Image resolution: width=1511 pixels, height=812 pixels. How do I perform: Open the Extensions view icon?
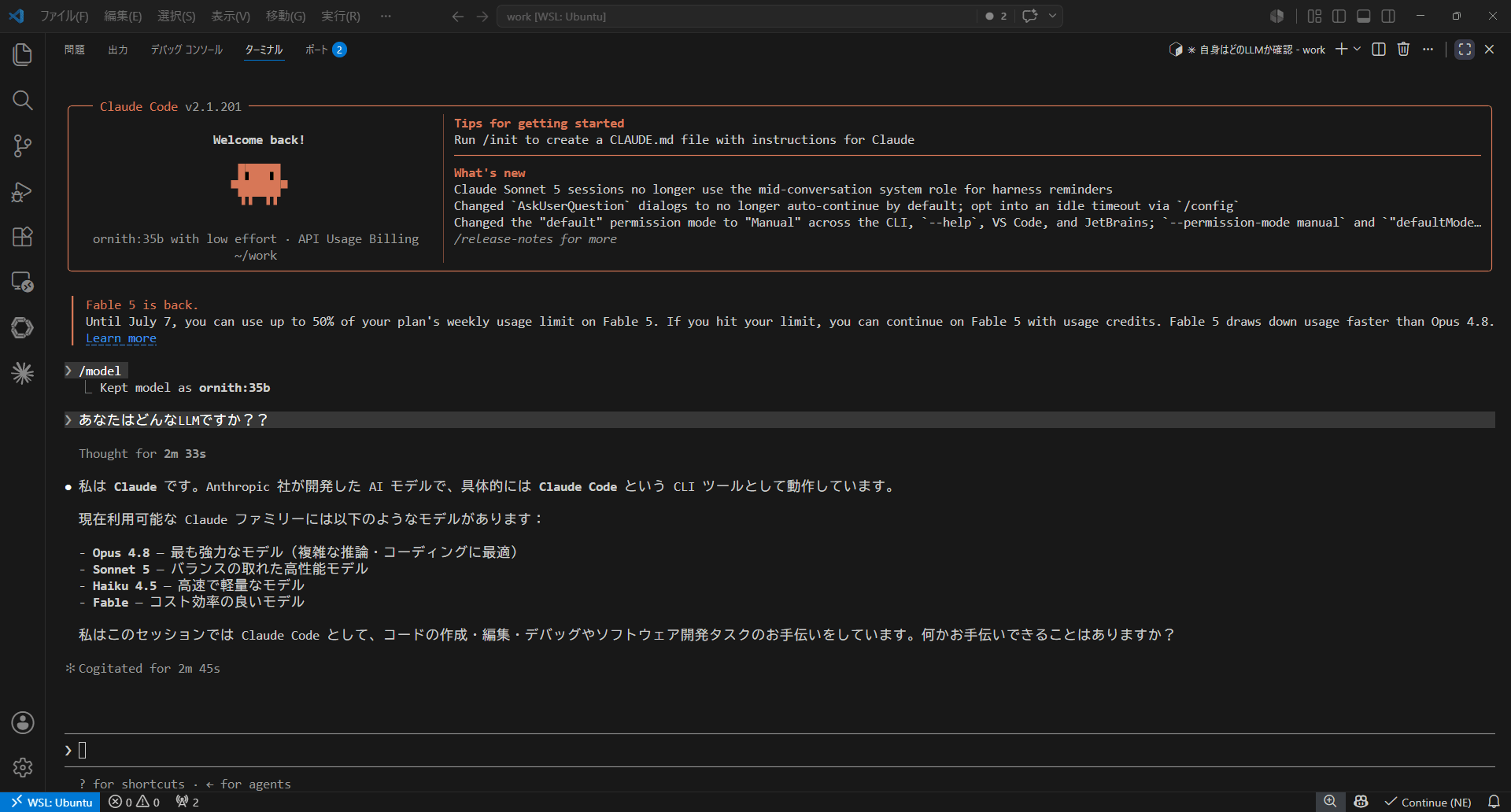pyautogui.click(x=23, y=237)
